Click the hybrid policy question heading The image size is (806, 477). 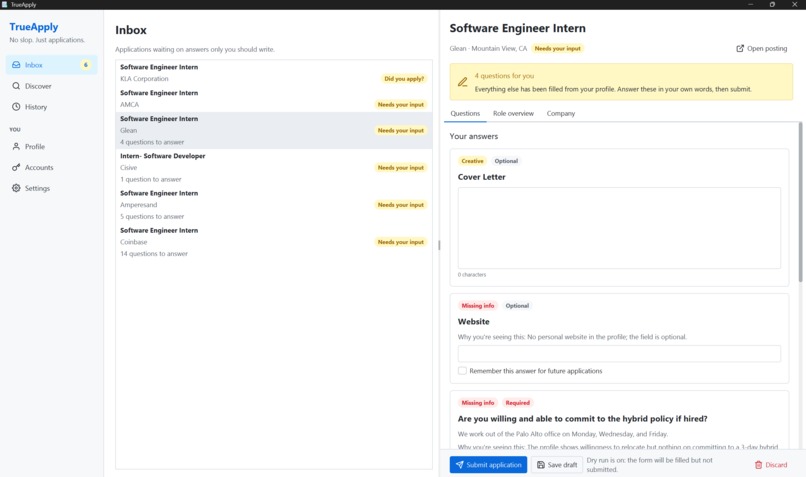(x=582, y=419)
